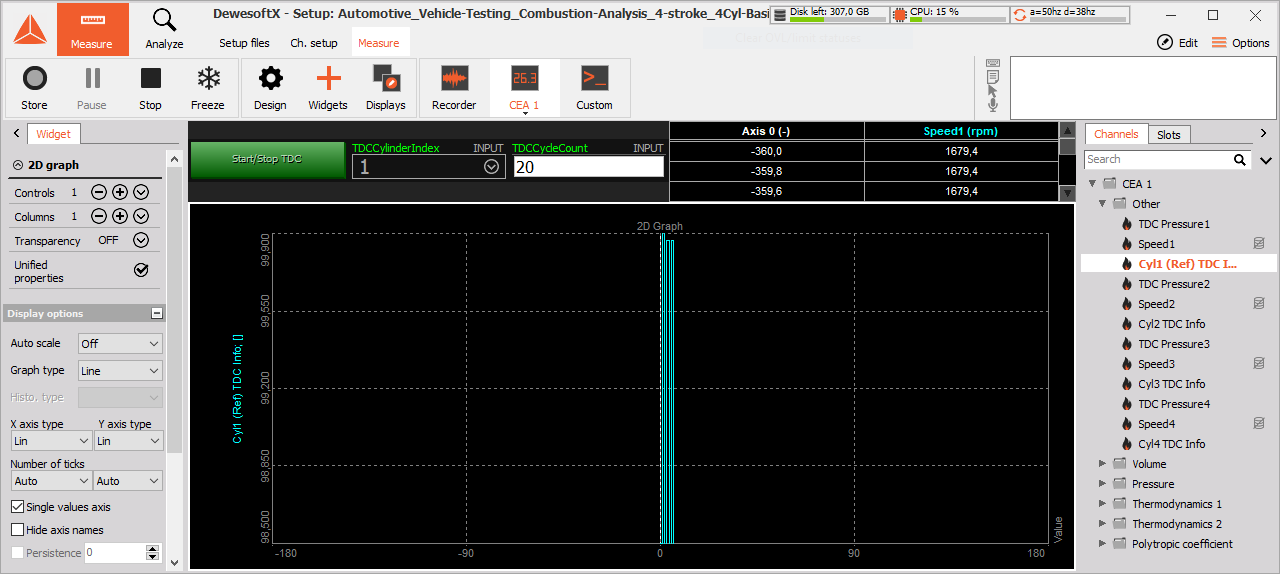Increase Columns count with plus icon
Screen dimensions: 1280x574
point(120,216)
